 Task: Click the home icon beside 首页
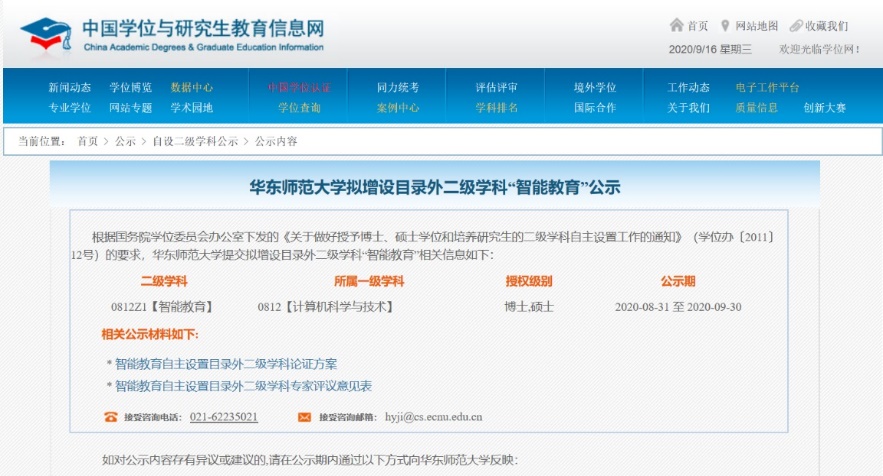tap(676, 25)
